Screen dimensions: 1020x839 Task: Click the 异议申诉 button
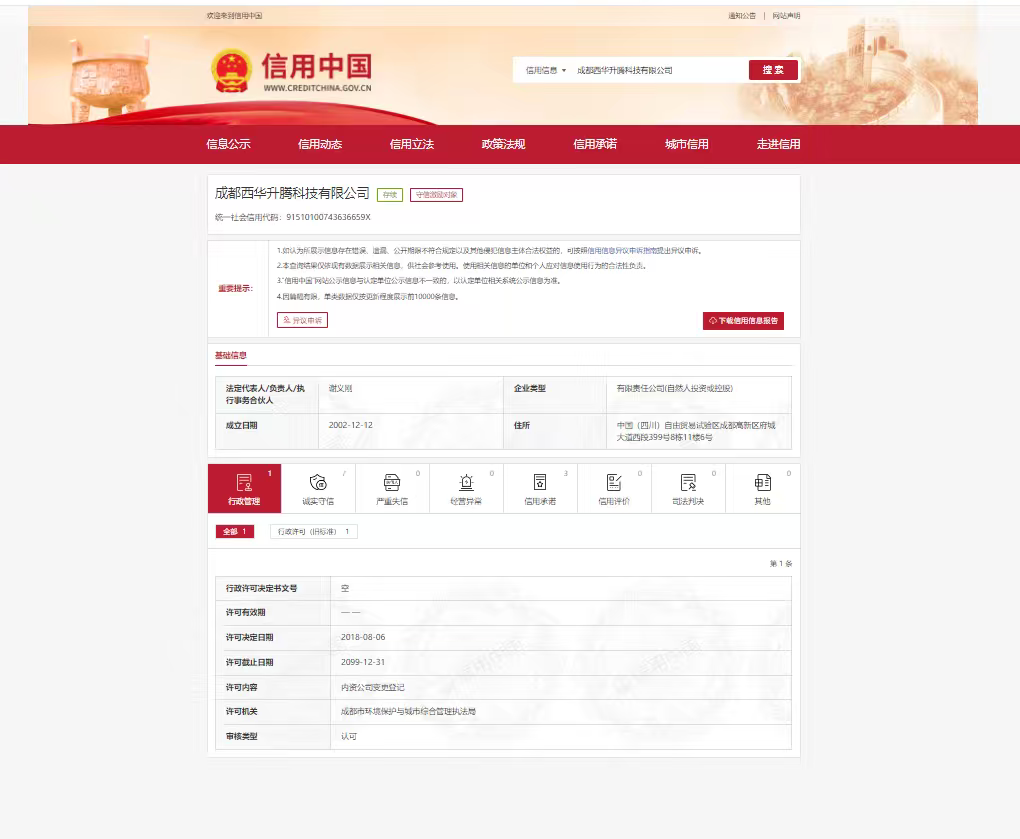click(x=302, y=320)
